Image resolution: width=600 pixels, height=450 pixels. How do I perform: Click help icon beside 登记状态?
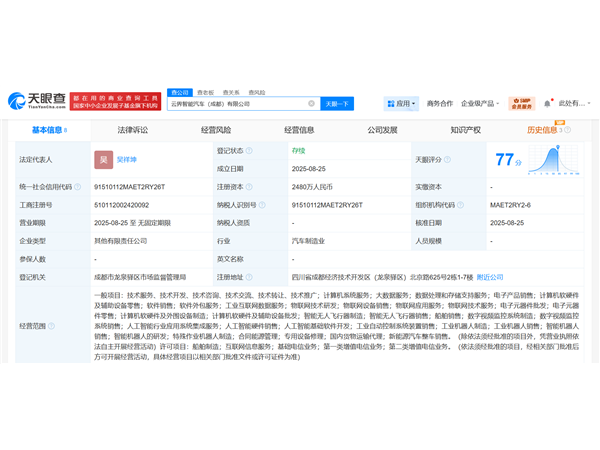[249, 151]
